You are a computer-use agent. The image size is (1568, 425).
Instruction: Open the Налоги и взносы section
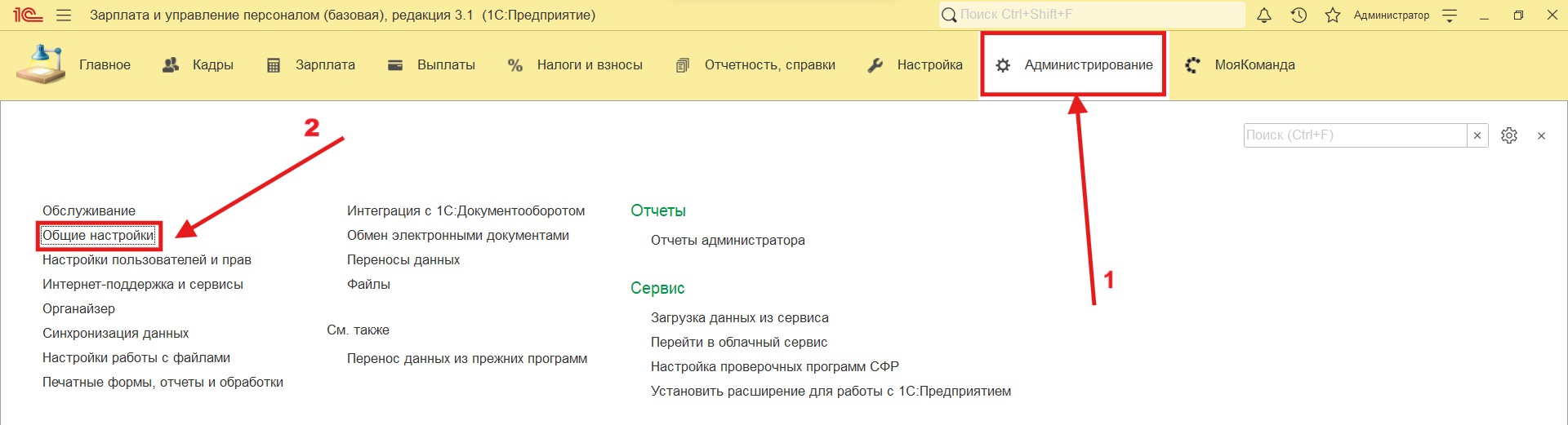tap(589, 65)
